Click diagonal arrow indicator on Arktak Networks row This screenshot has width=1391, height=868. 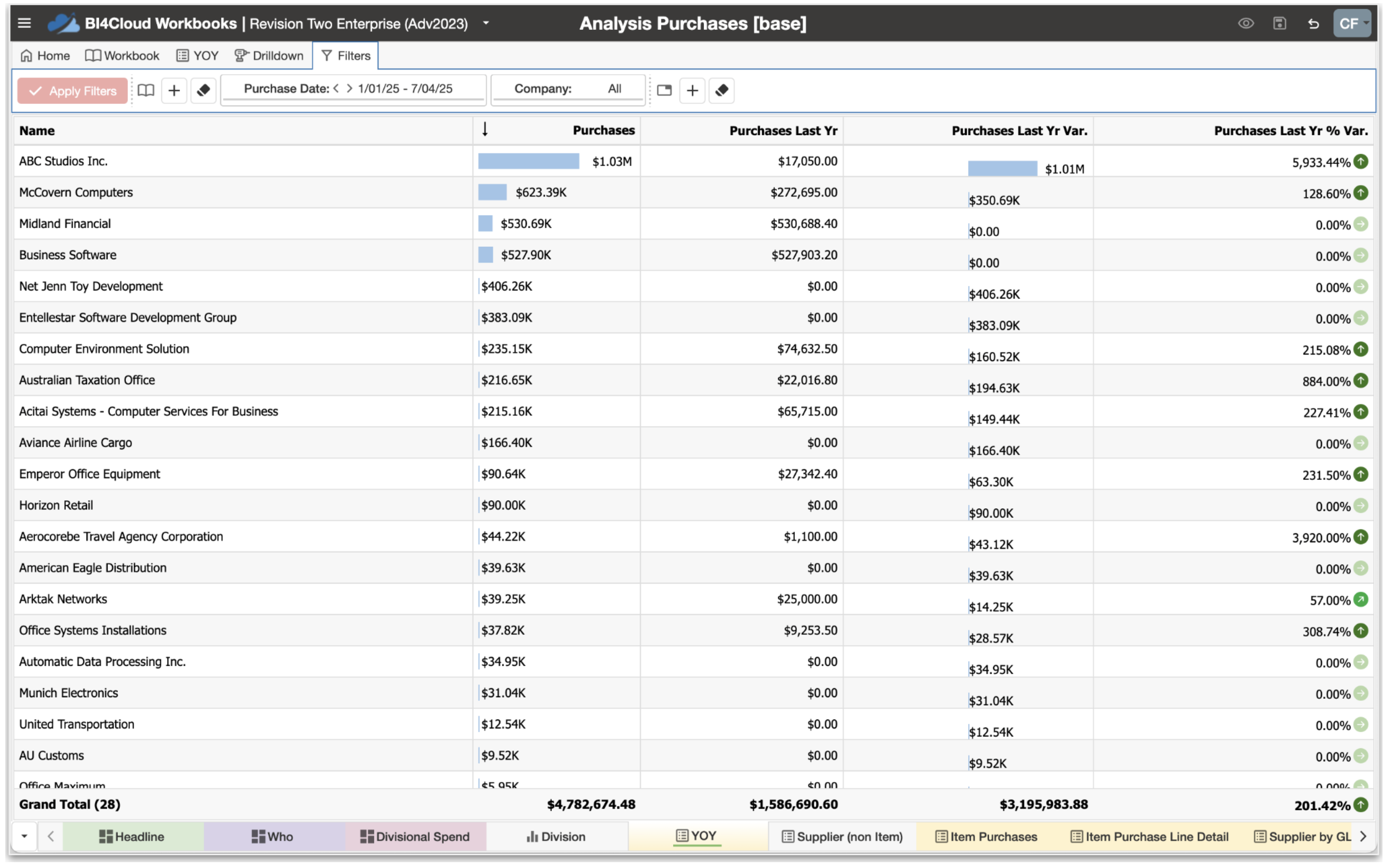(x=1361, y=600)
